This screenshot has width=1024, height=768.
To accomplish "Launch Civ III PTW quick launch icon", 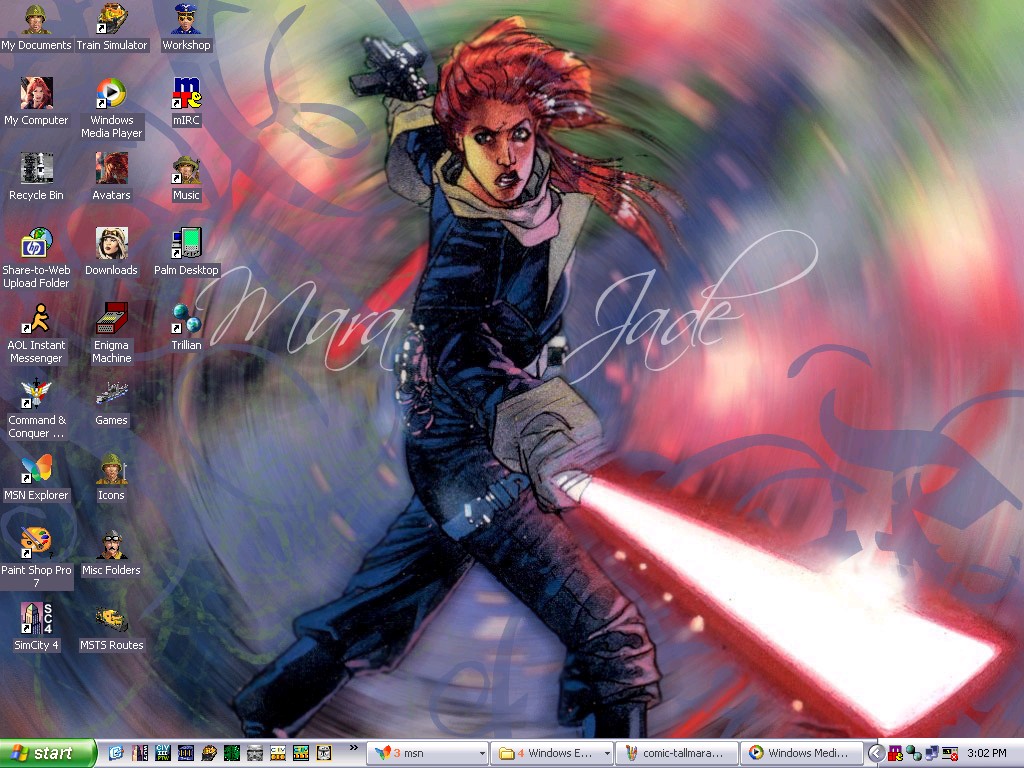I will click(x=163, y=753).
